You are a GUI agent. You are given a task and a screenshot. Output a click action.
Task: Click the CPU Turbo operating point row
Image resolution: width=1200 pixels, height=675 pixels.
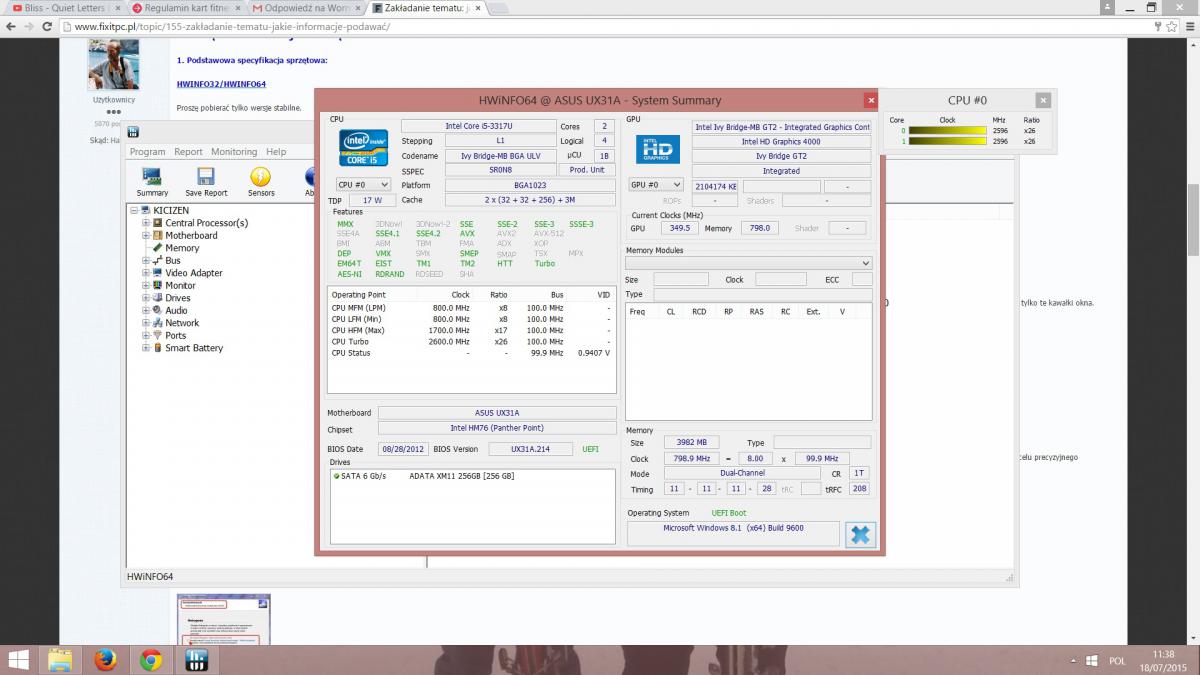click(472, 342)
